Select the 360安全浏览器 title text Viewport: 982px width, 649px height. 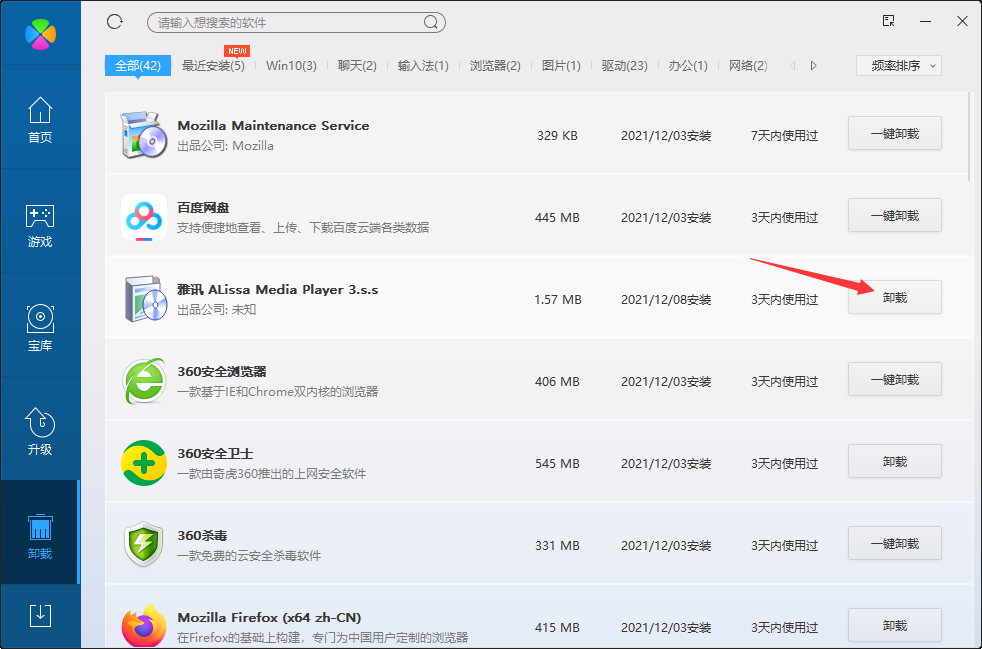coord(222,371)
